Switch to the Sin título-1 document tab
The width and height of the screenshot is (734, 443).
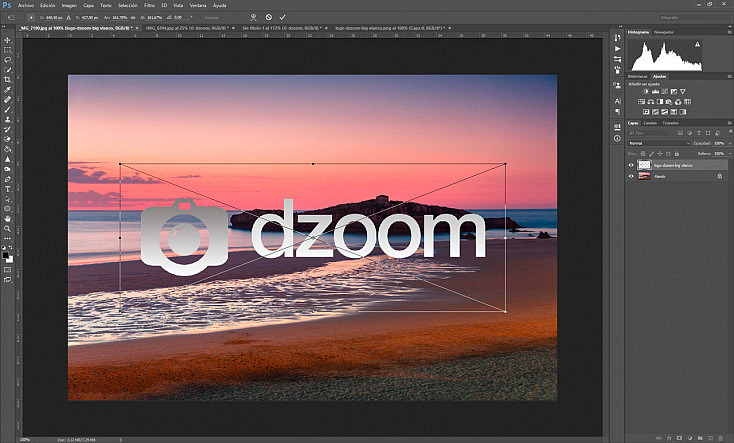(x=282, y=28)
